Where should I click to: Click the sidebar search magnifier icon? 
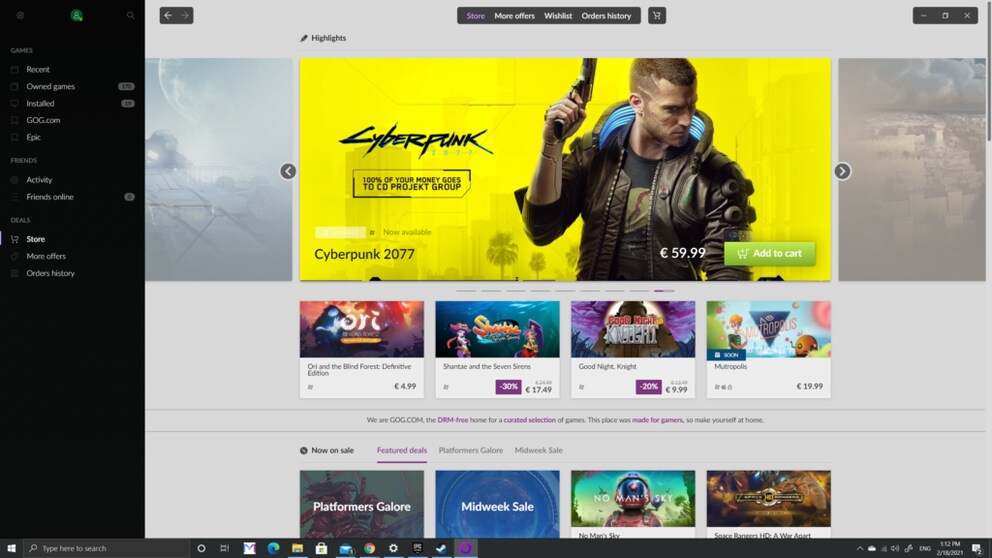pos(130,15)
